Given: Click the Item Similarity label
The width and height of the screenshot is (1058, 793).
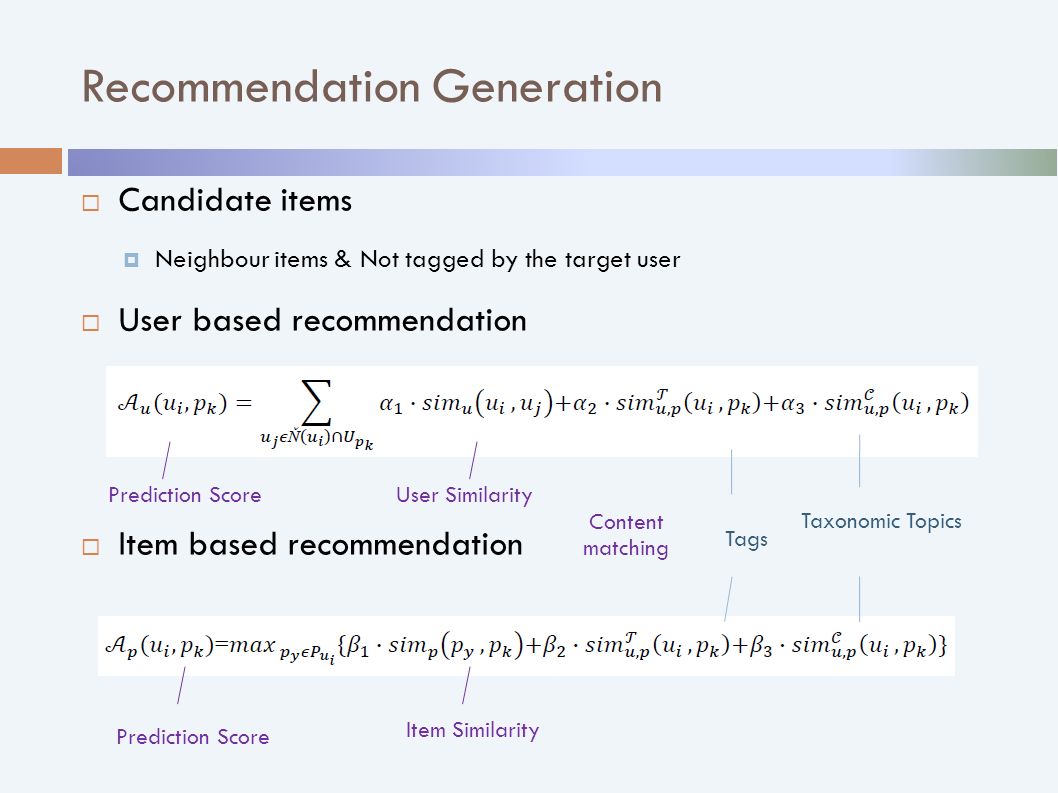Looking at the screenshot, I should click(x=472, y=730).
